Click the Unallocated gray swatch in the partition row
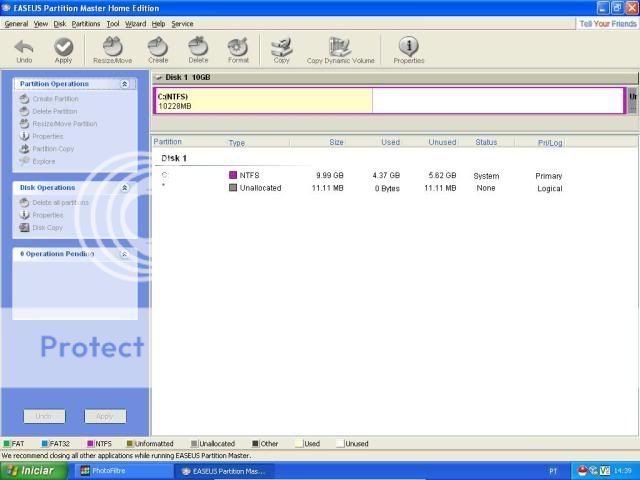Viewport: 640px width, 480px height. pyautogui.click(x=233, y=188)
